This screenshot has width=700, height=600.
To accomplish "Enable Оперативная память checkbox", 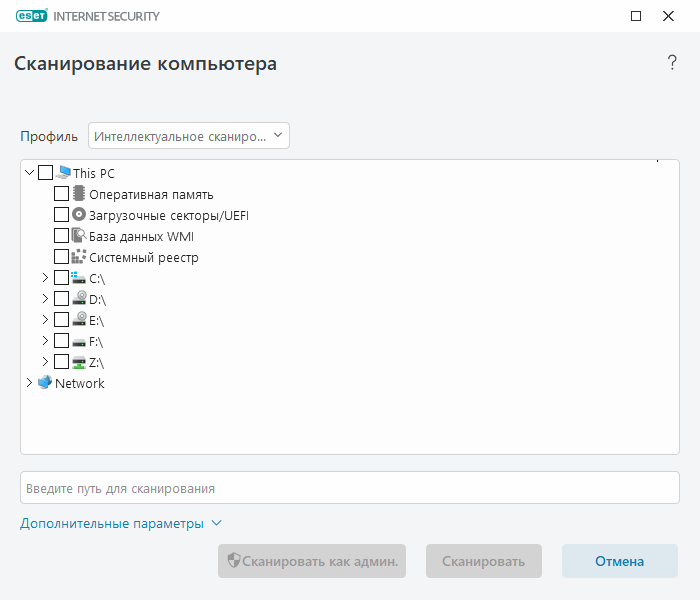I will coord(61,193).
